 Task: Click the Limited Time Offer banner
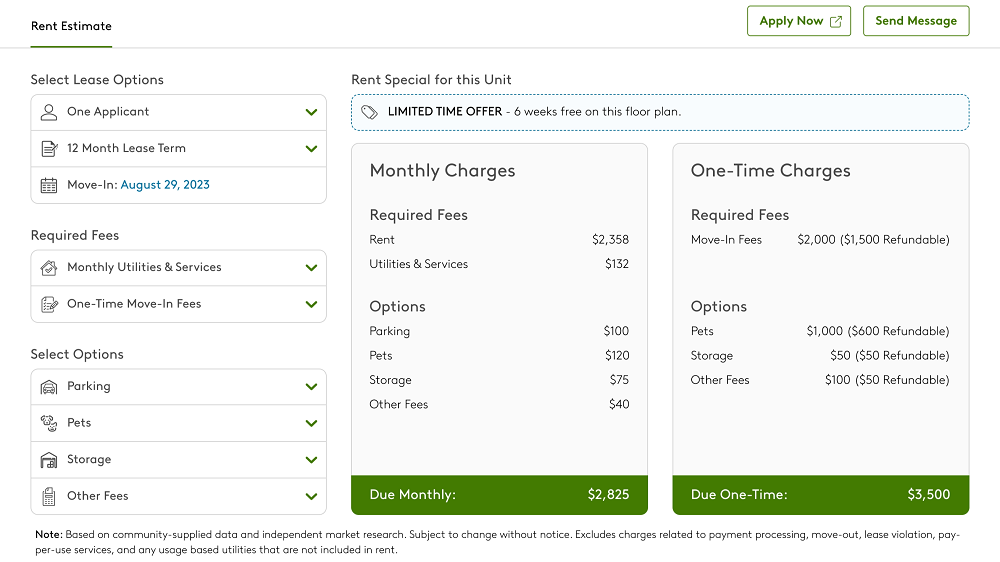660,112
